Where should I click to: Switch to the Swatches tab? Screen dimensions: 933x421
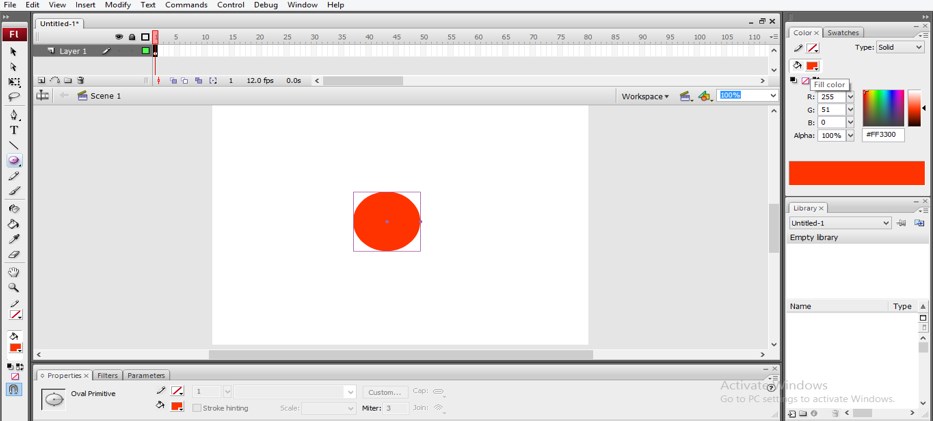coord(843,33)
